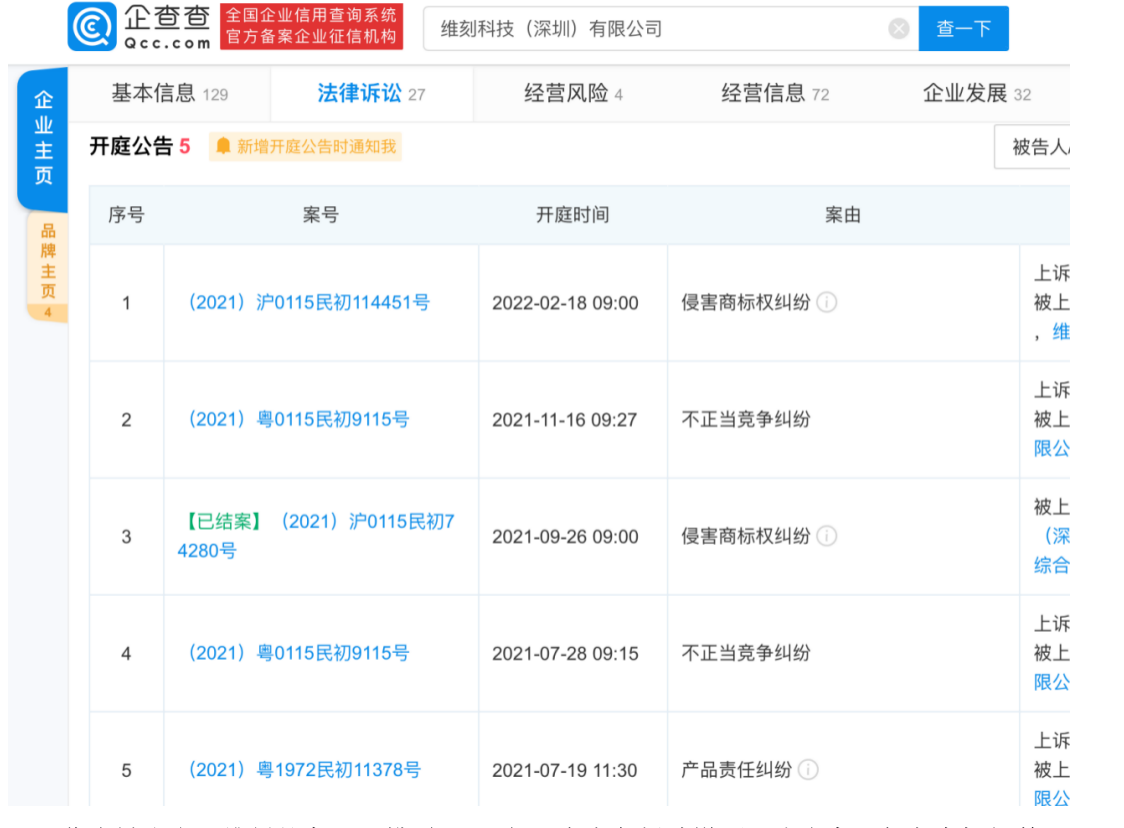Select hearing time 2021-11-16 09:27
The image size is (1124, 828).
[564, 420]
